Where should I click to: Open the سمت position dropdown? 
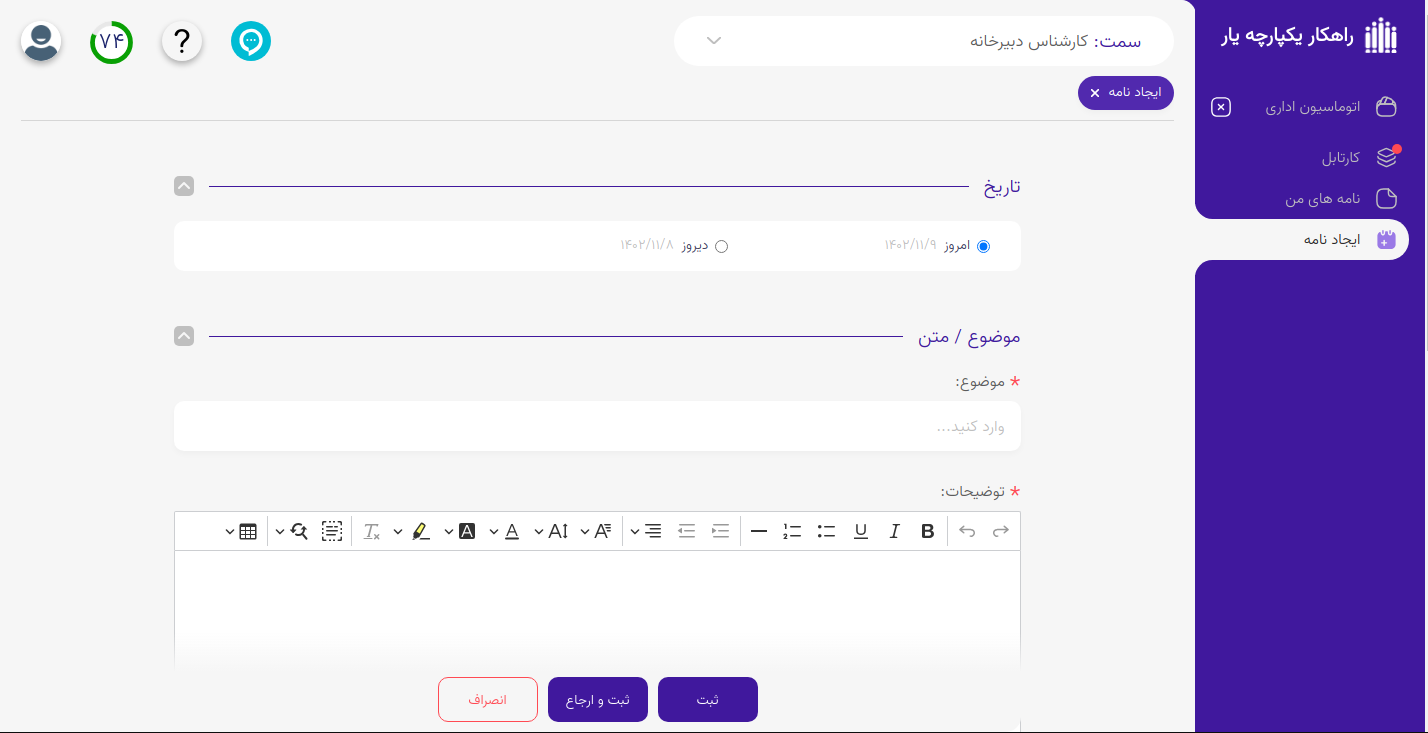tap(924, 41)
